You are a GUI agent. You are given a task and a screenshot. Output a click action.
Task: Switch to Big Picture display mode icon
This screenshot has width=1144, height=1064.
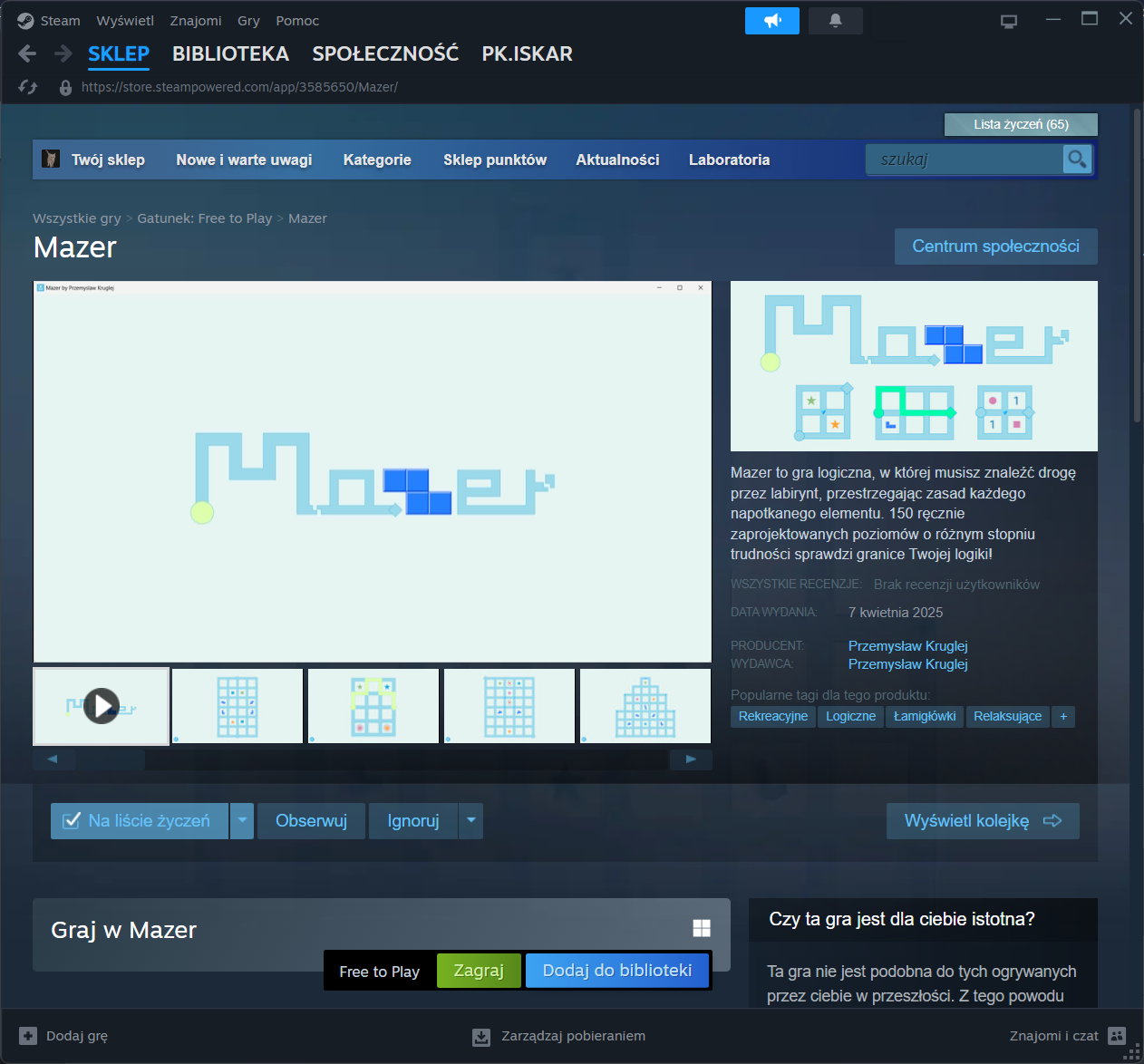[x=1009, y=21]
